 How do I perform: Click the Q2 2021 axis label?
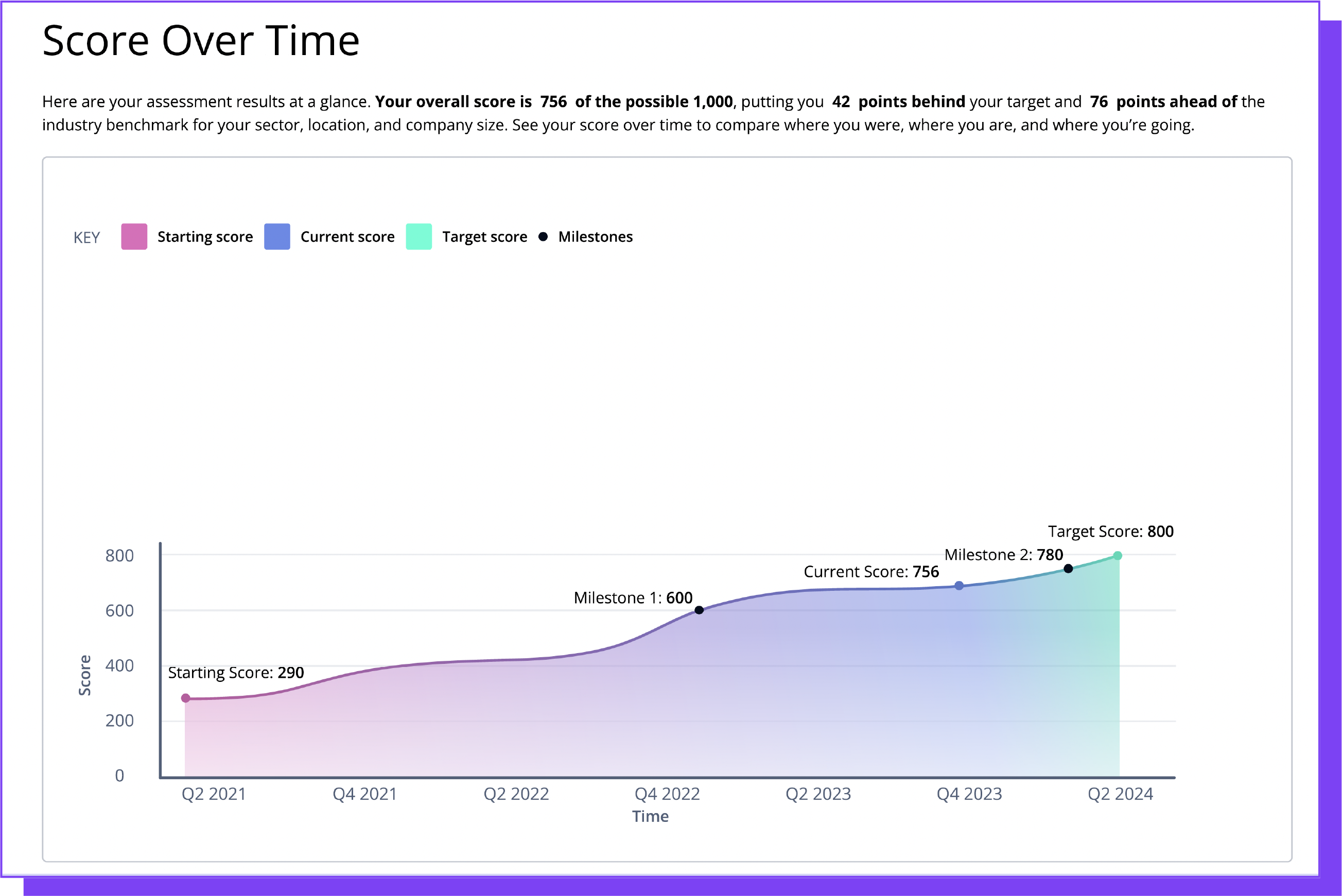pos(214,794)
